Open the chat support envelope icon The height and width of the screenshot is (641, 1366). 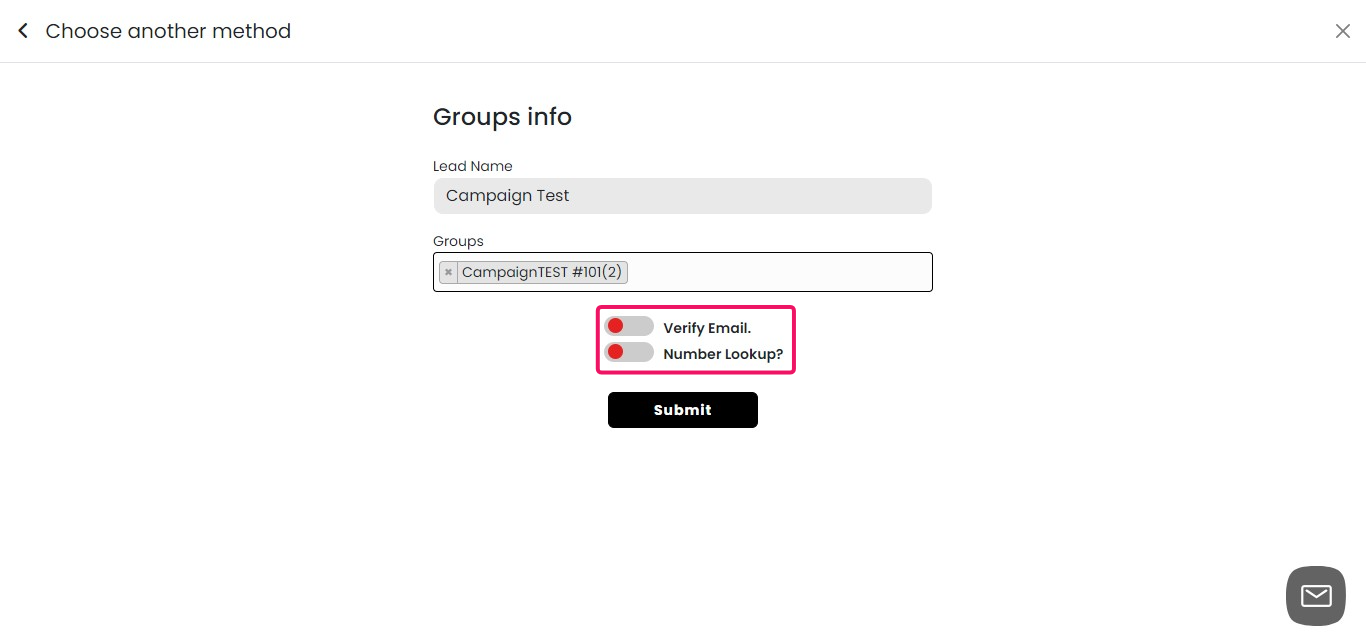point(1315,595)
